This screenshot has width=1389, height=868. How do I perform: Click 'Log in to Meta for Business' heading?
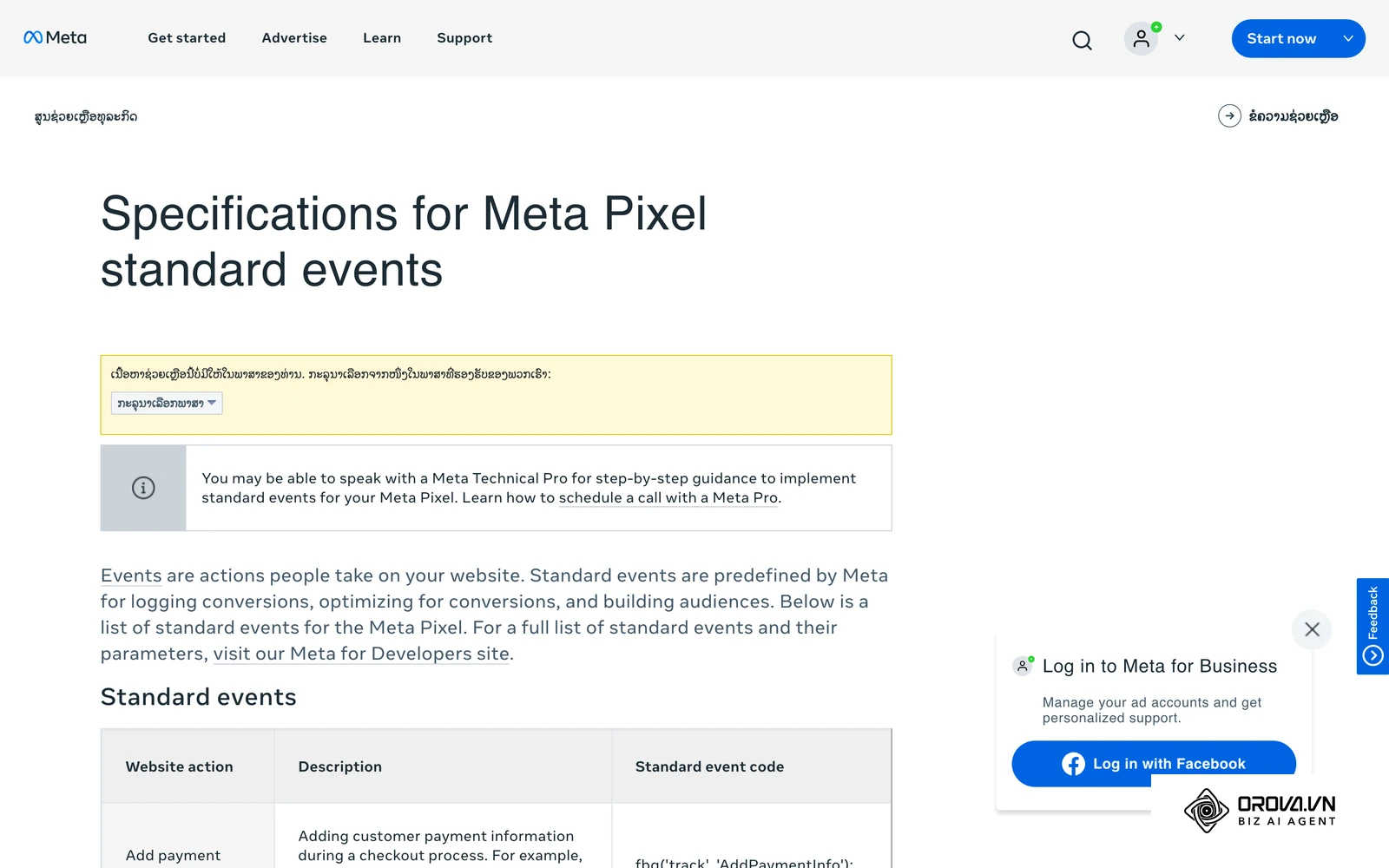coord(1160,666)
